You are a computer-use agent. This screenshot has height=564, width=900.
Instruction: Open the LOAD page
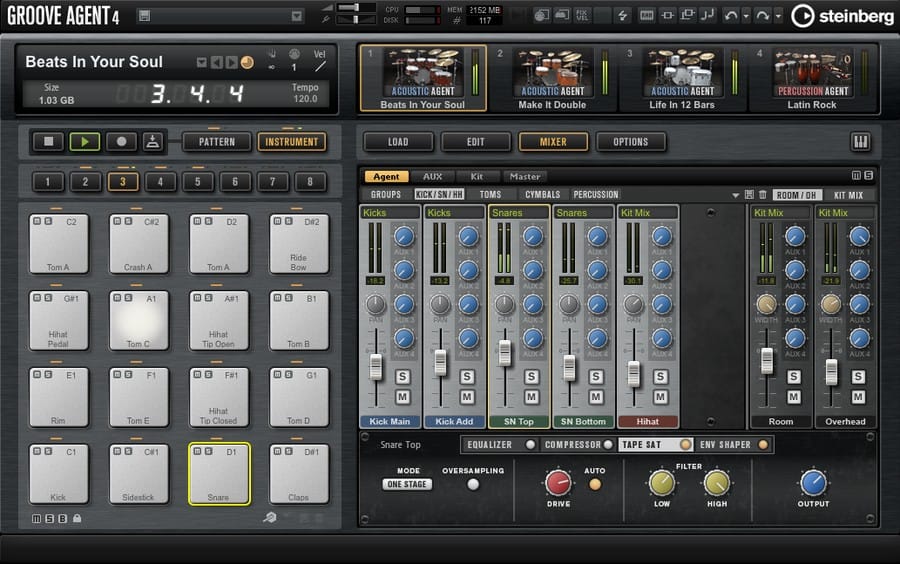(x=398, y=142)
